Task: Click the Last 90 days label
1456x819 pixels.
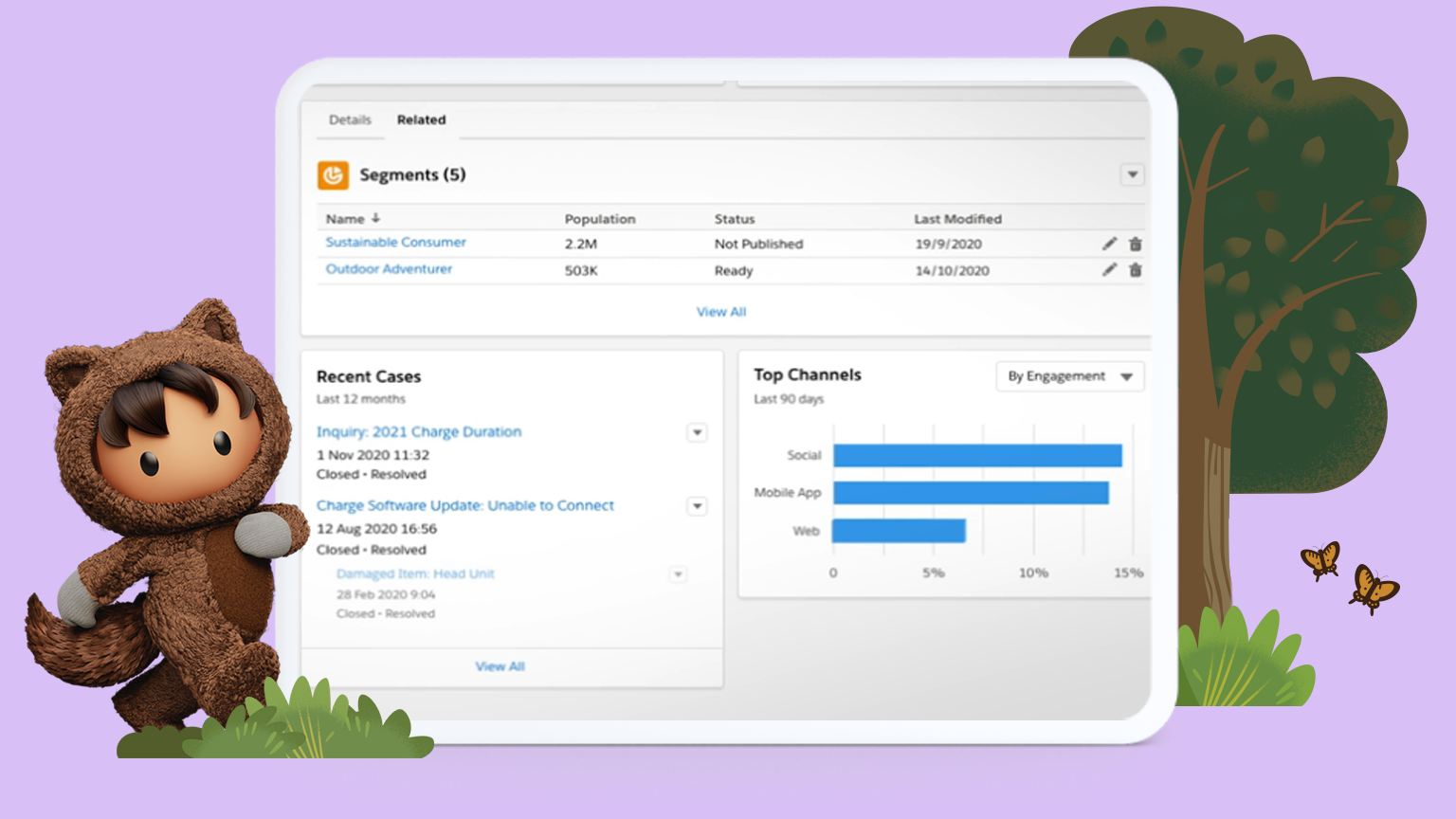Action: tap(789, 399)
